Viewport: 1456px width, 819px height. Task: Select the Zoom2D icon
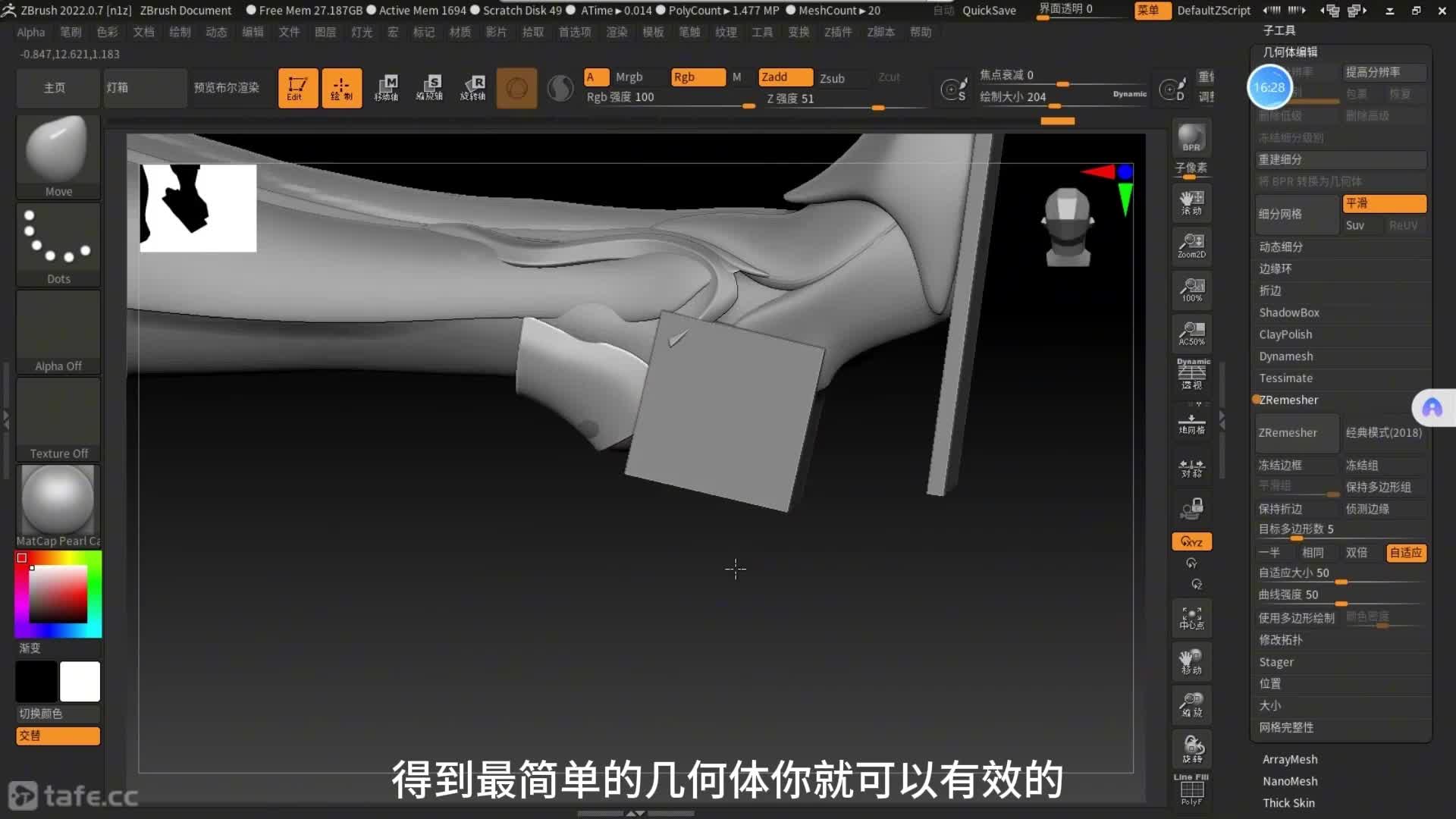point(1191,245)
